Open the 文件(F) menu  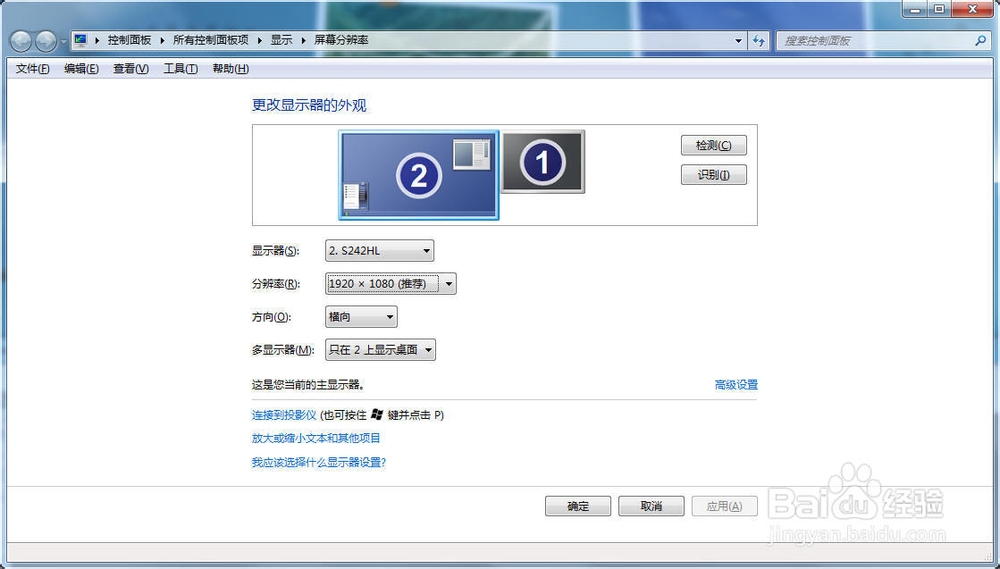pyautogui.click(x=33, y=68)
